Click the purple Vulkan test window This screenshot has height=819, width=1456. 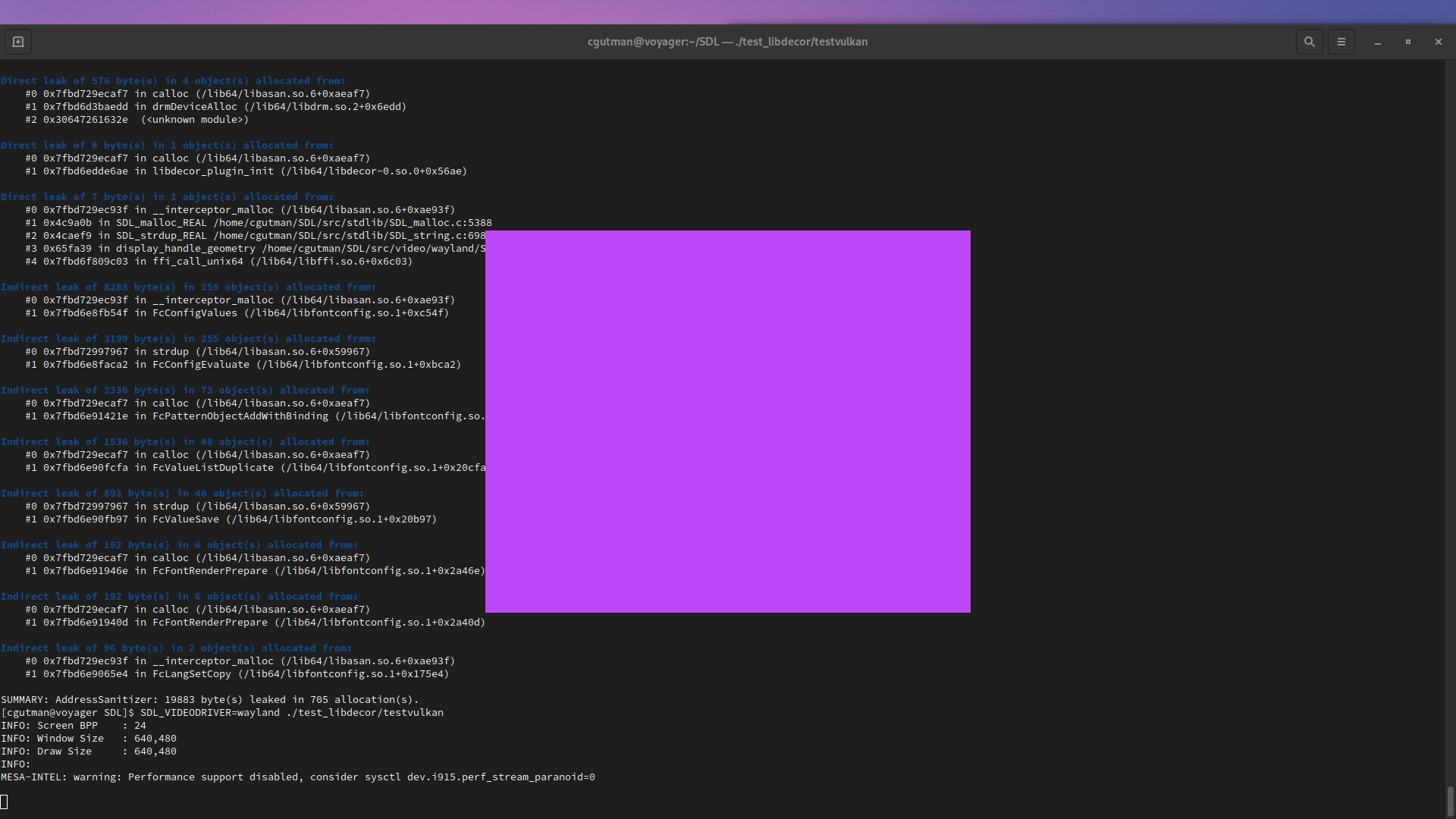[x=727, y=422]
